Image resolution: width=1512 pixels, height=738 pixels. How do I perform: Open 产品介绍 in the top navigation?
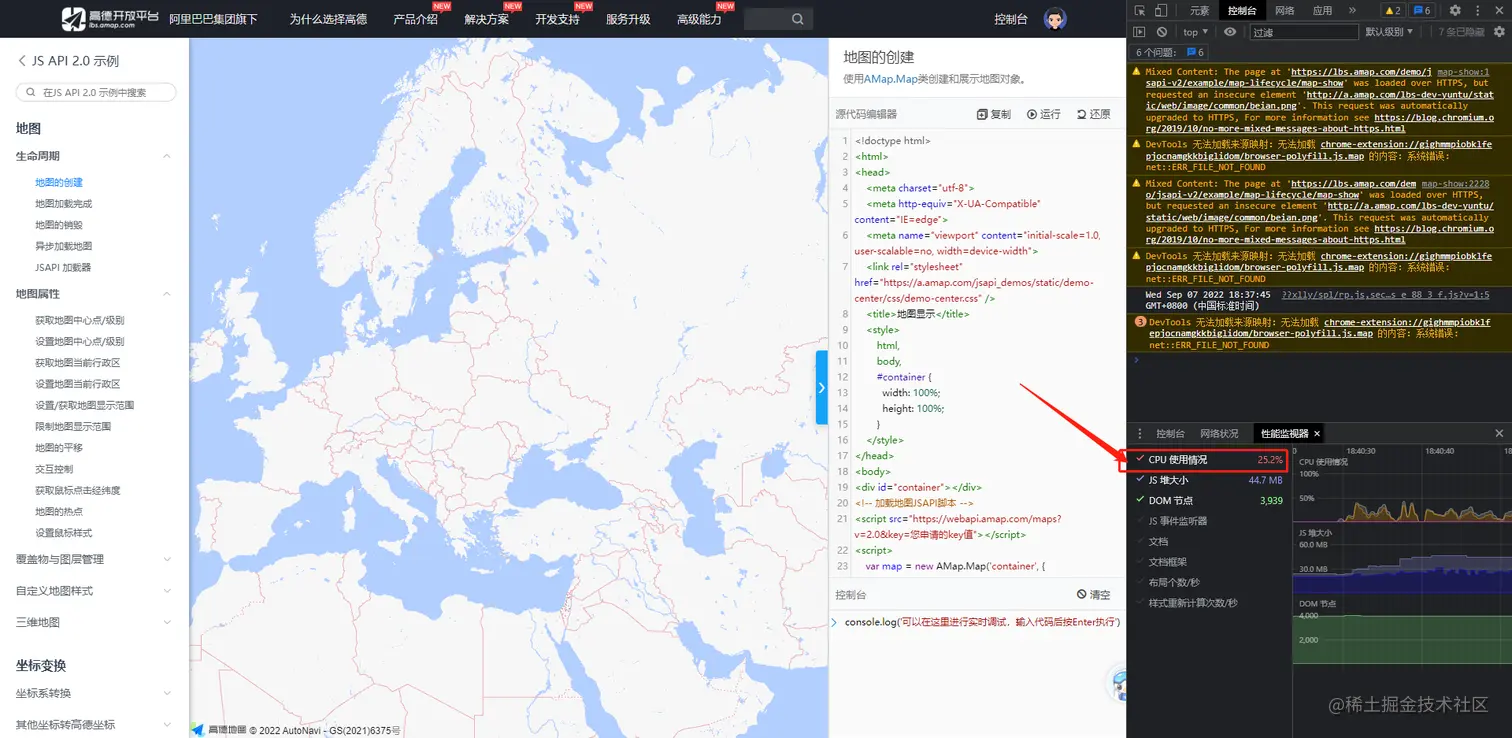pyautogui.click(x=415, y=19)
